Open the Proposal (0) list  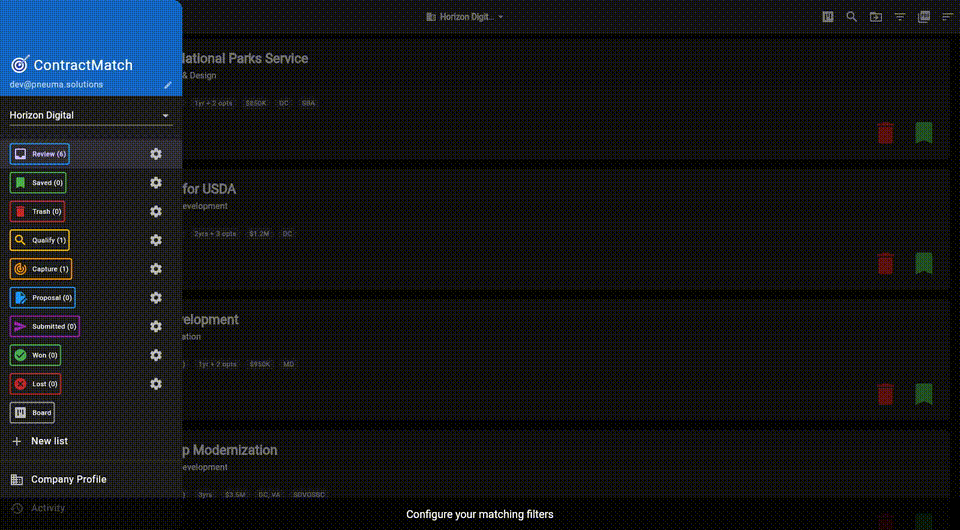pyautogui.click(x=42, y=298)
